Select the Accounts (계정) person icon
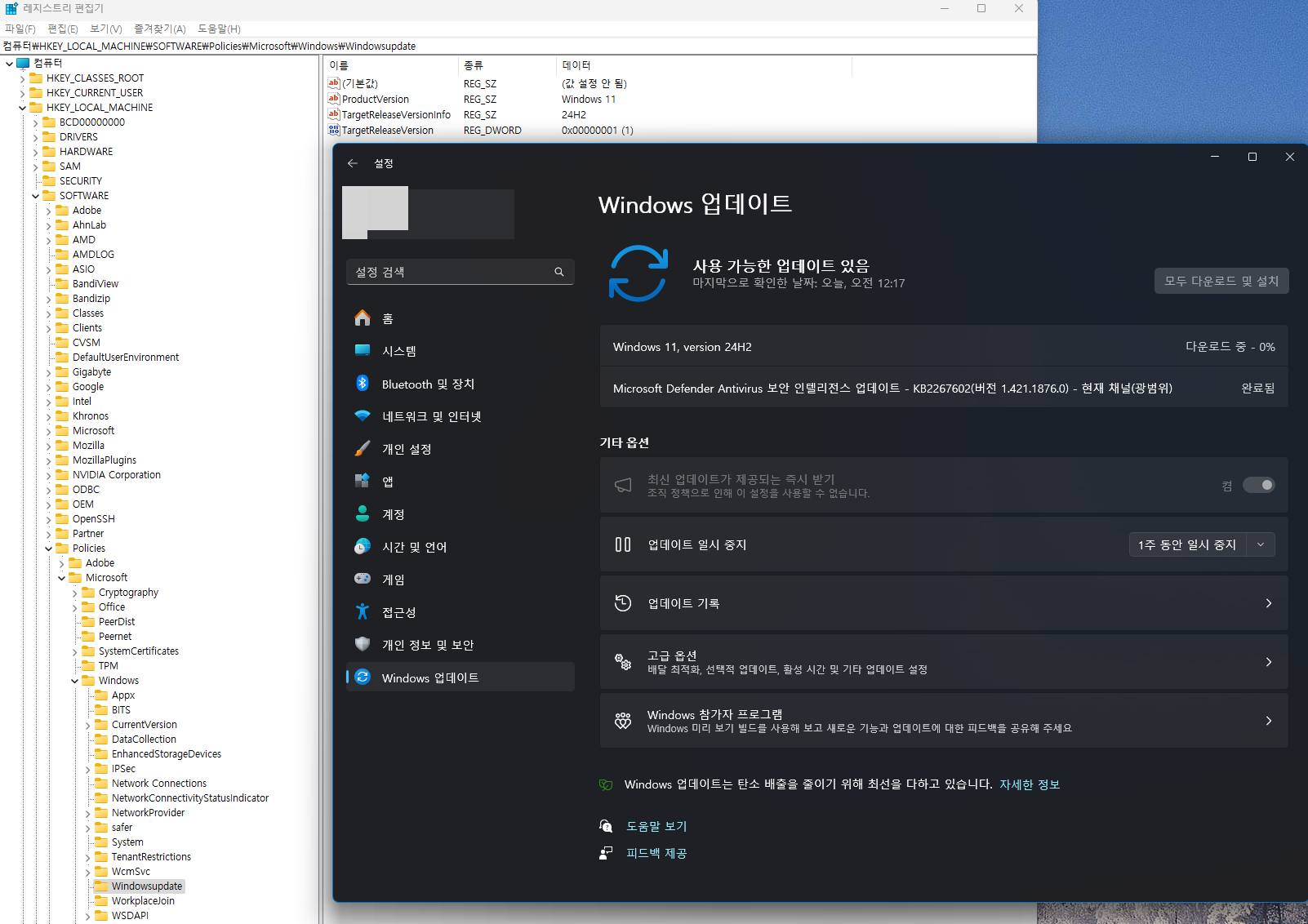This screenshot has height=924, width=1308. click(x=363, y=513)
